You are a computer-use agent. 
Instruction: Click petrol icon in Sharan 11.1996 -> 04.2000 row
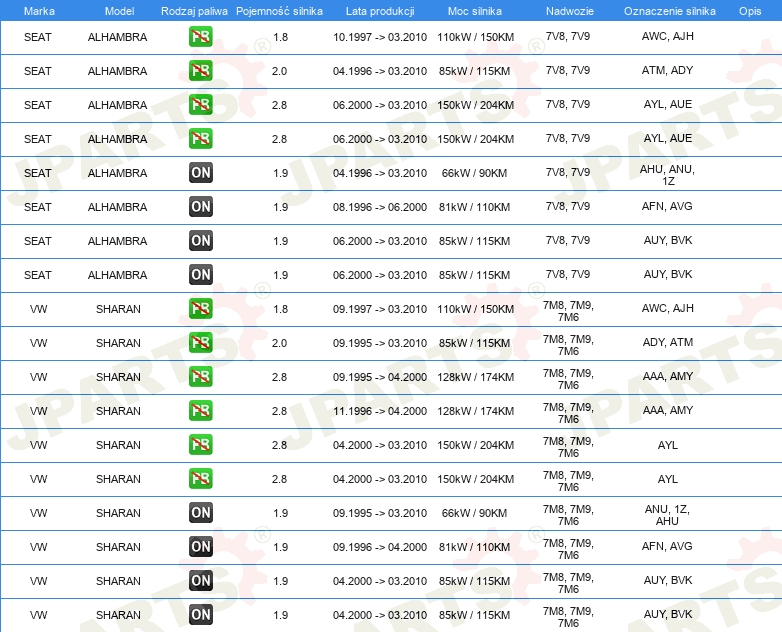(x=200, y=411)
